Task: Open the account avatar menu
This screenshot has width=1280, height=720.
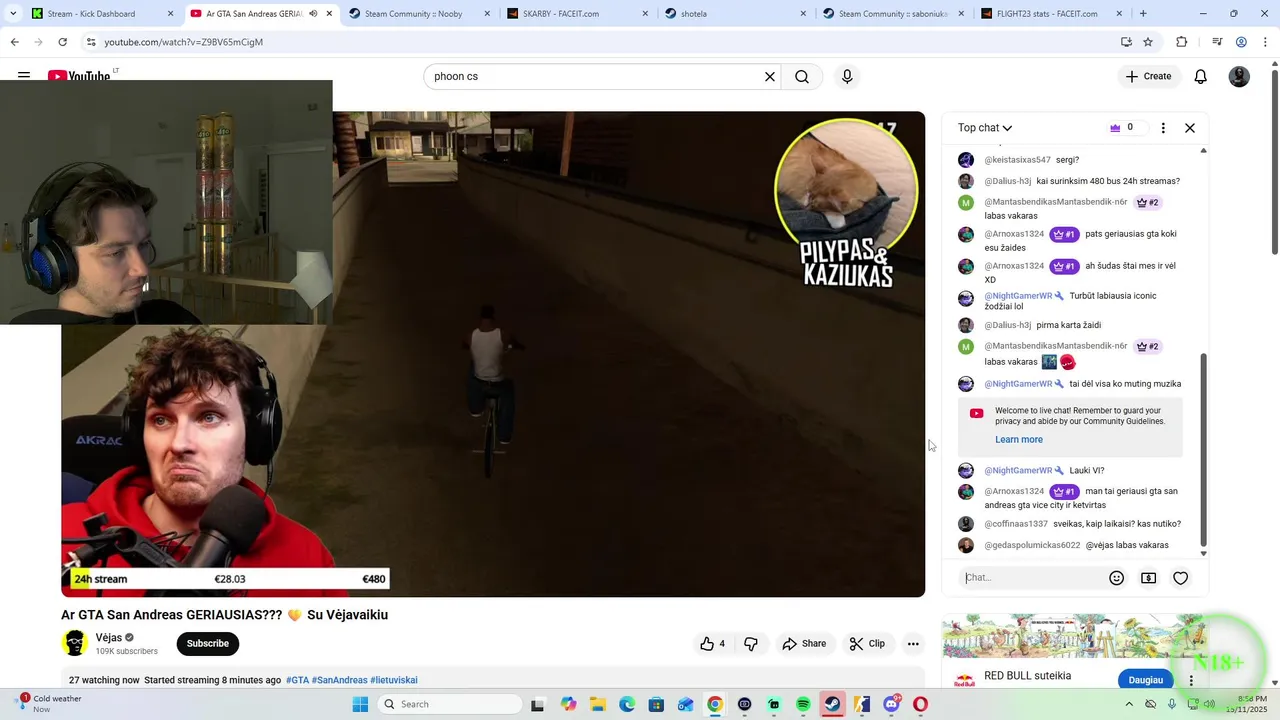Action: pyautogui.click(x=1239, y=77)
